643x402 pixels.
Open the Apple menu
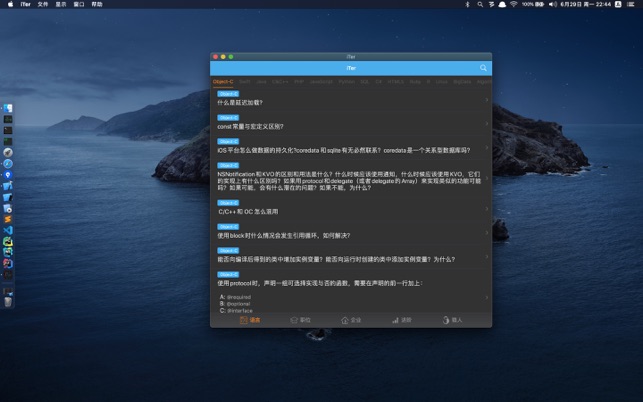click(x=11, y=4)
